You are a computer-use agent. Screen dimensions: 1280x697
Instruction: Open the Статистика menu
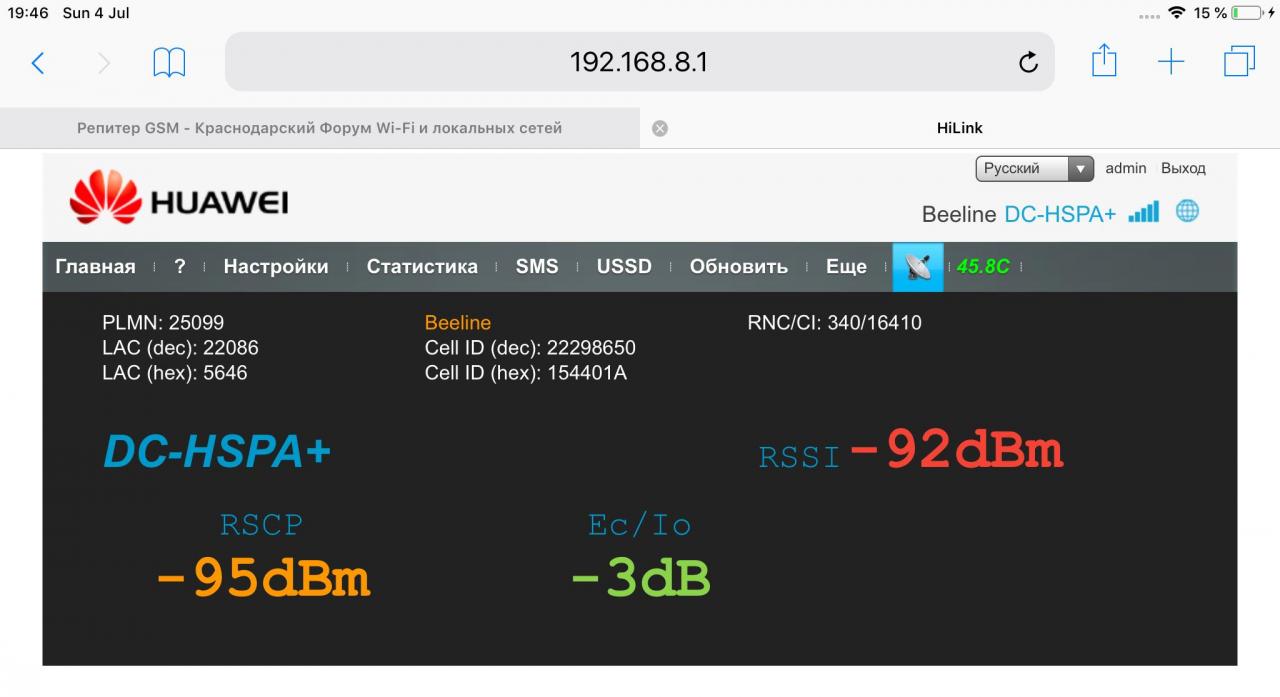[422, 267]
